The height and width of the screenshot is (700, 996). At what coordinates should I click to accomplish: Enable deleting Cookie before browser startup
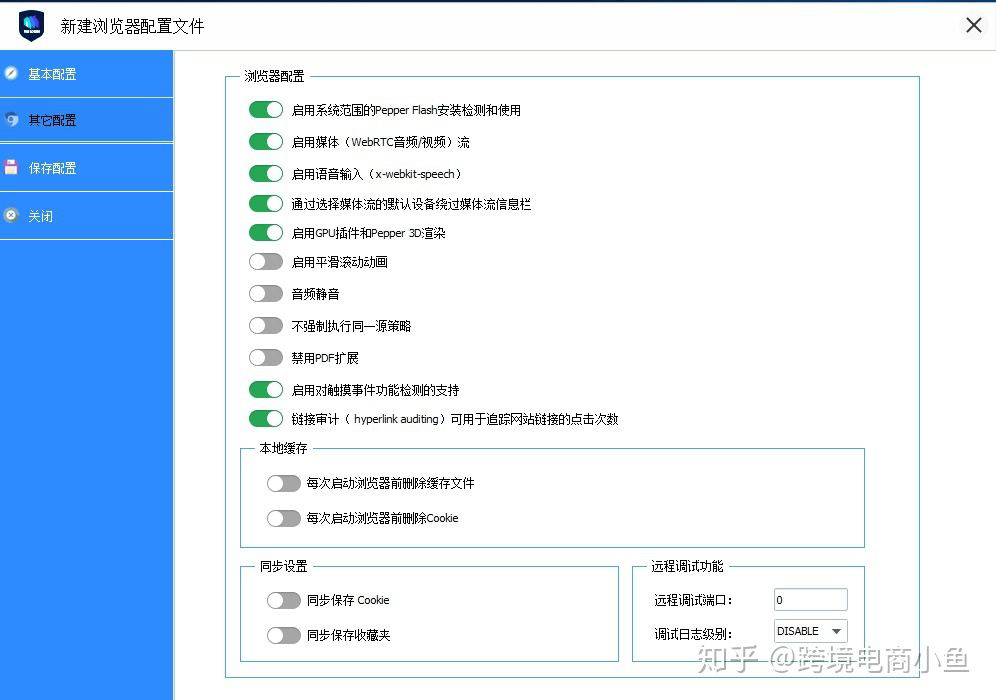click(x=284, y=518)
